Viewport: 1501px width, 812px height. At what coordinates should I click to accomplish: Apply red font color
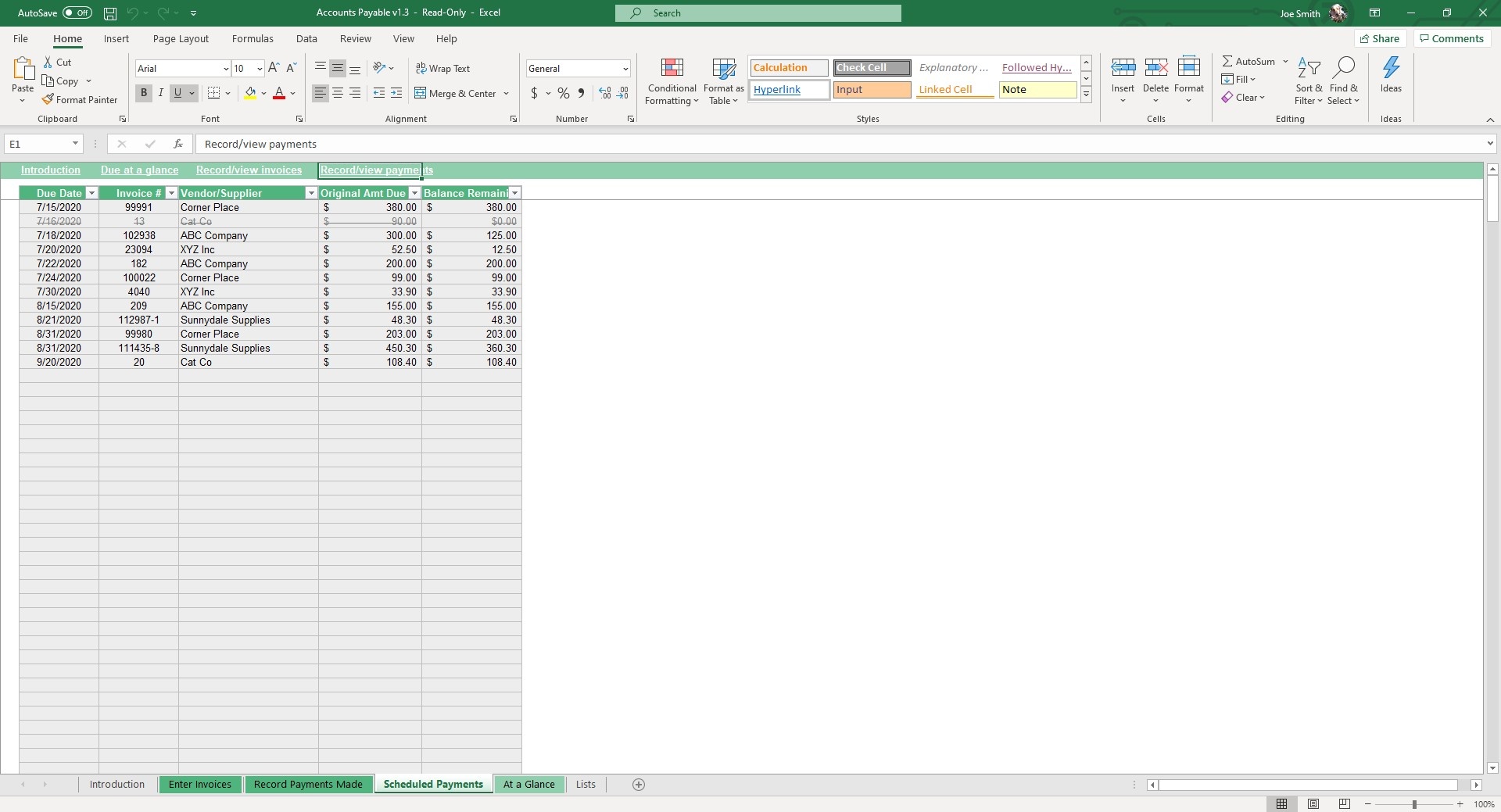[x=279, y=93]
